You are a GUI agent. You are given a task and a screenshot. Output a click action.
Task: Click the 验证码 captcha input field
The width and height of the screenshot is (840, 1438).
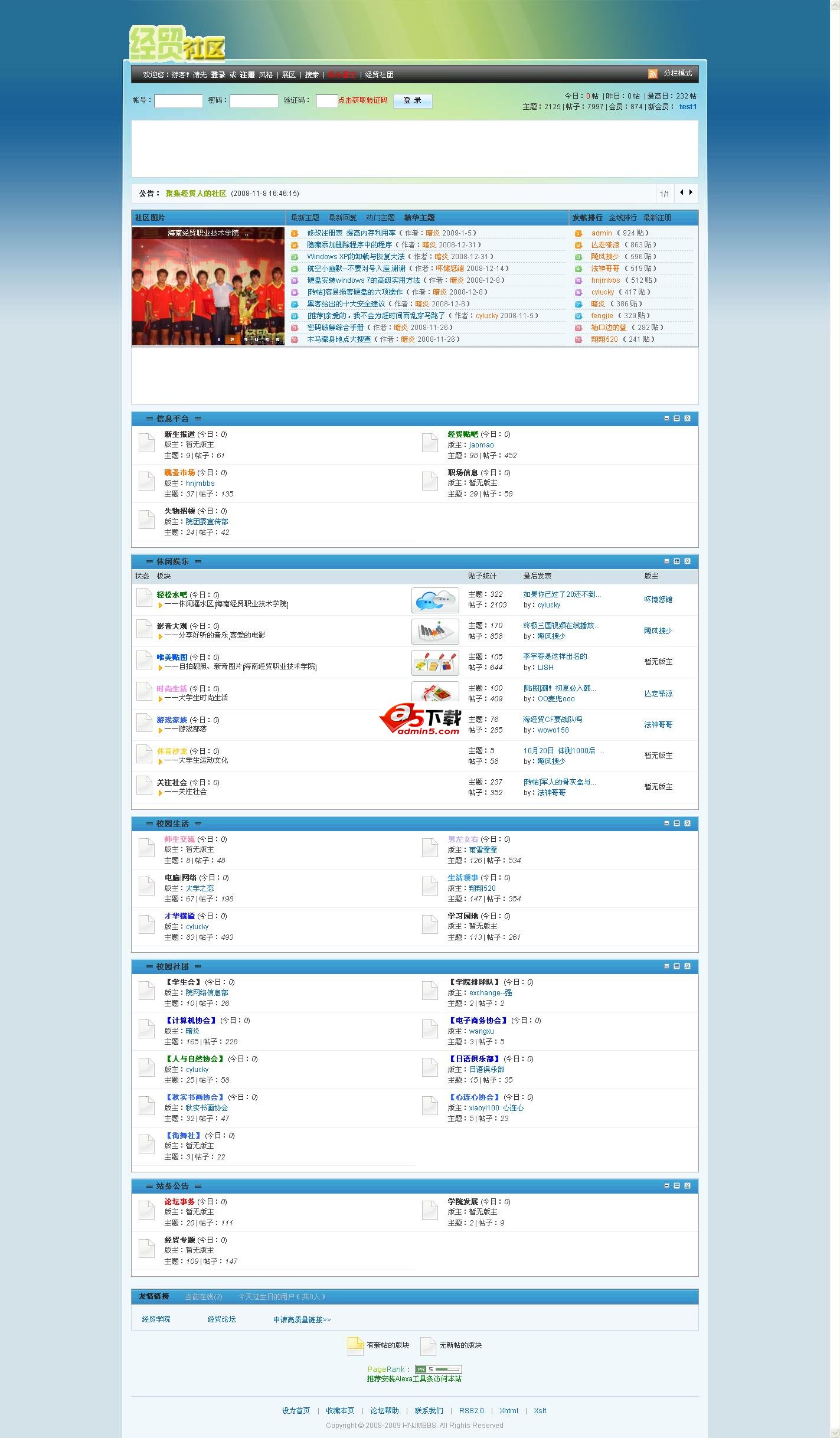tap(326, 101)
